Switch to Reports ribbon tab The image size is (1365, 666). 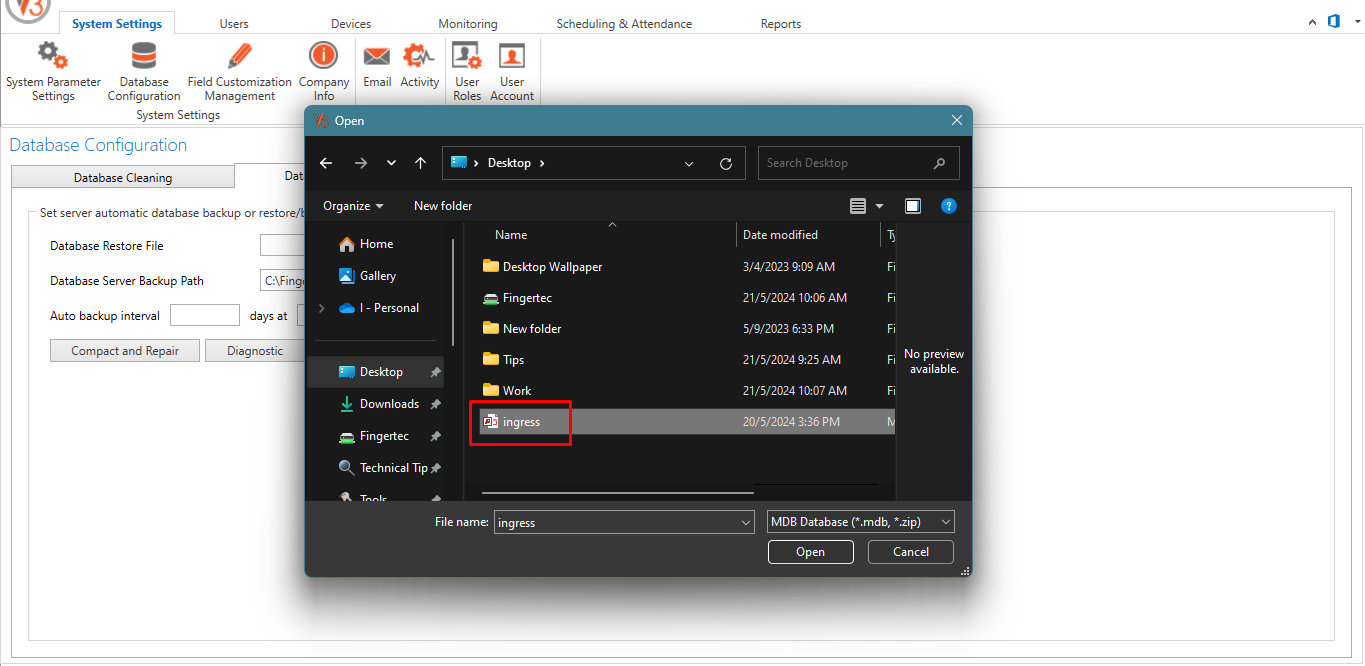(781, 24)
